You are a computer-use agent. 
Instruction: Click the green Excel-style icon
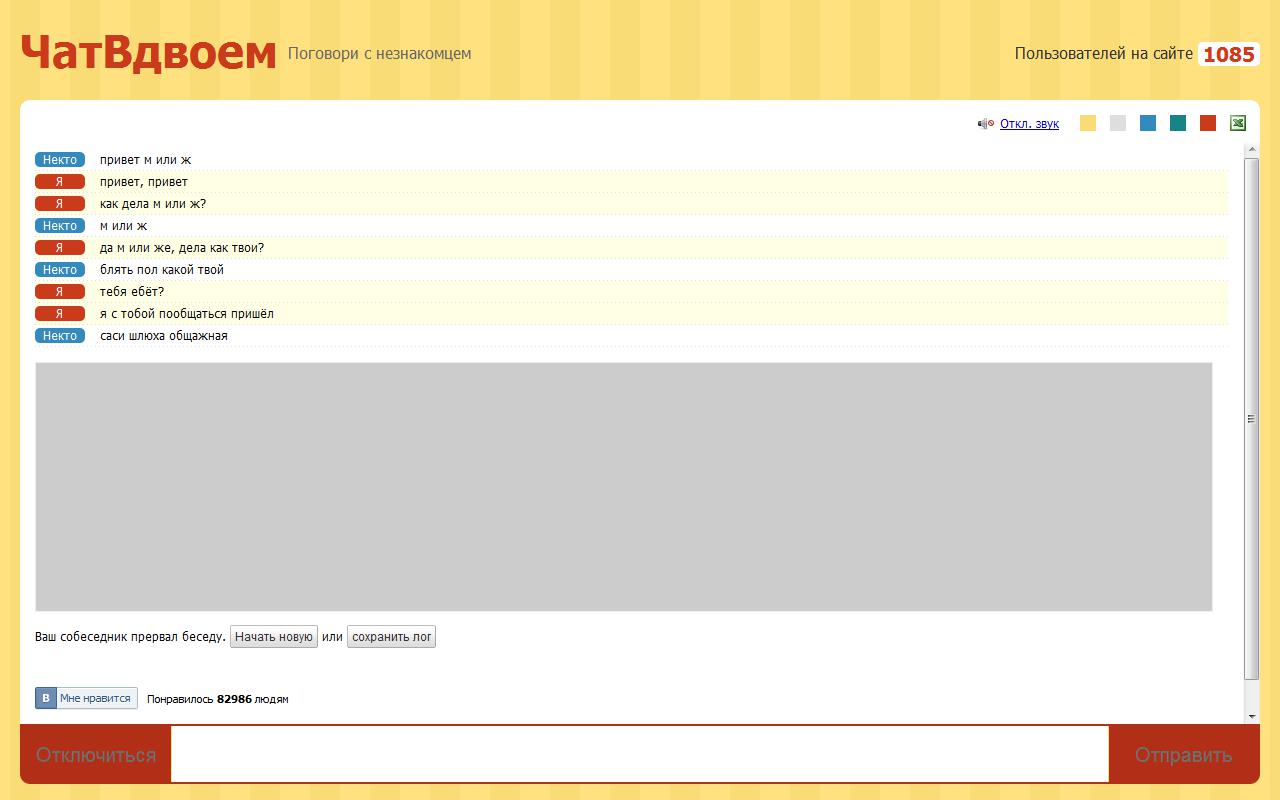click(x=1238, y=123)
